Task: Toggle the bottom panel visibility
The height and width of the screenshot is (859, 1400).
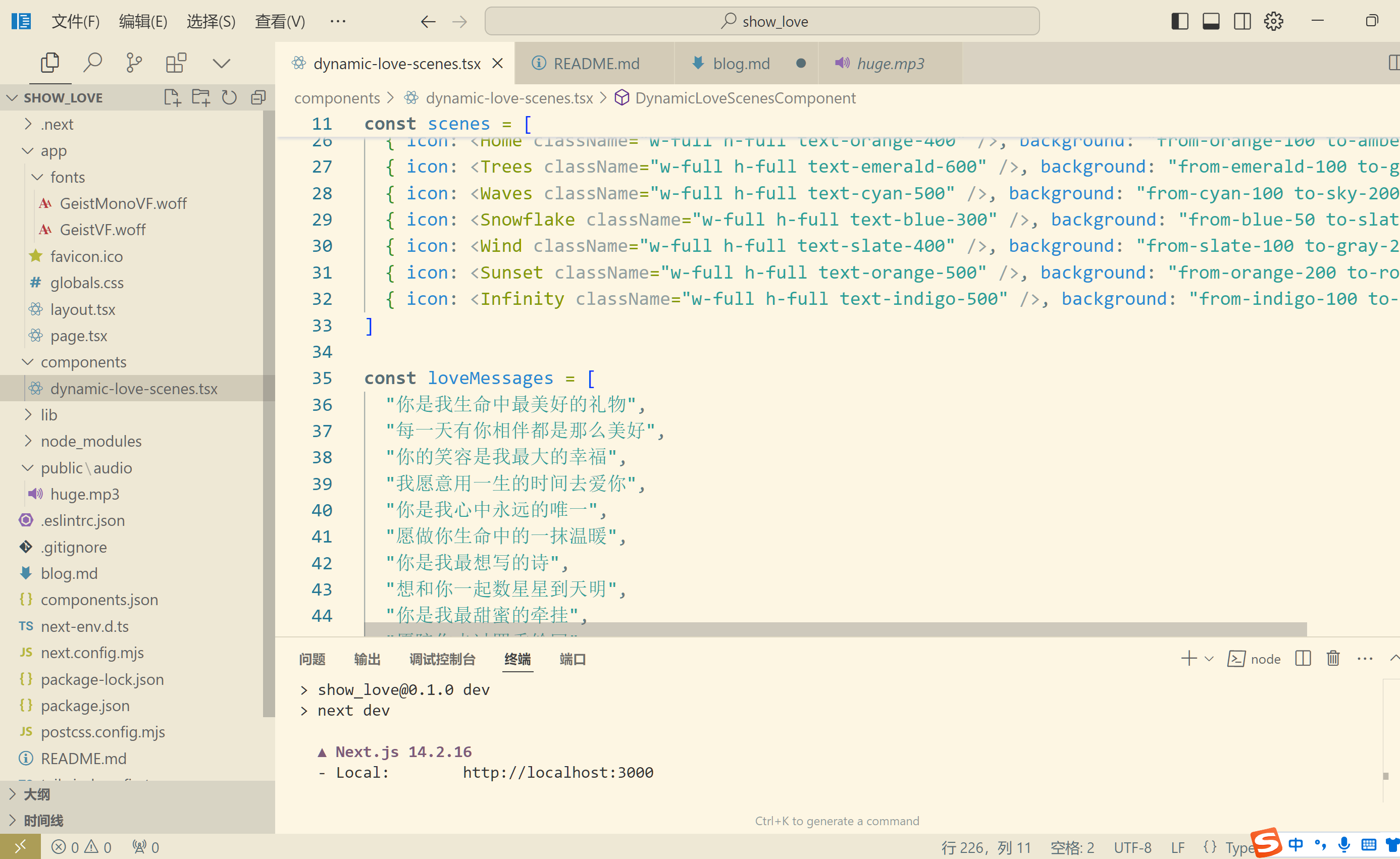Action: point(1211,22)
